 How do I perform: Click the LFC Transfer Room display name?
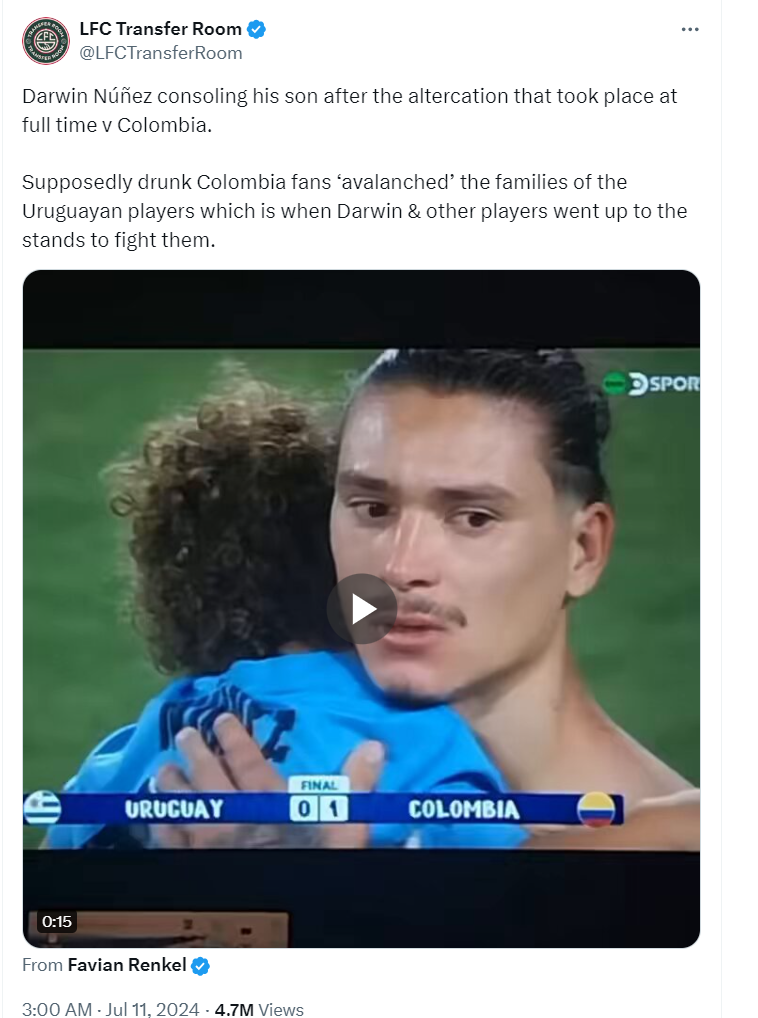pos(160,29)
